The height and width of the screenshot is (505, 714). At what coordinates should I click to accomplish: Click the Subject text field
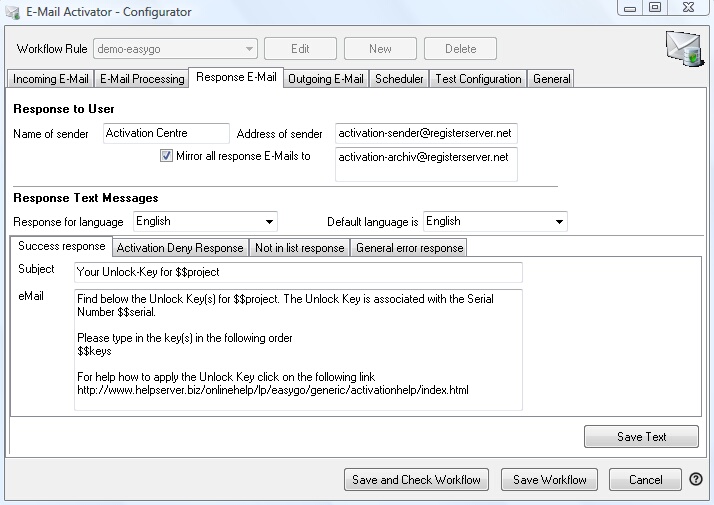[298, 272]
